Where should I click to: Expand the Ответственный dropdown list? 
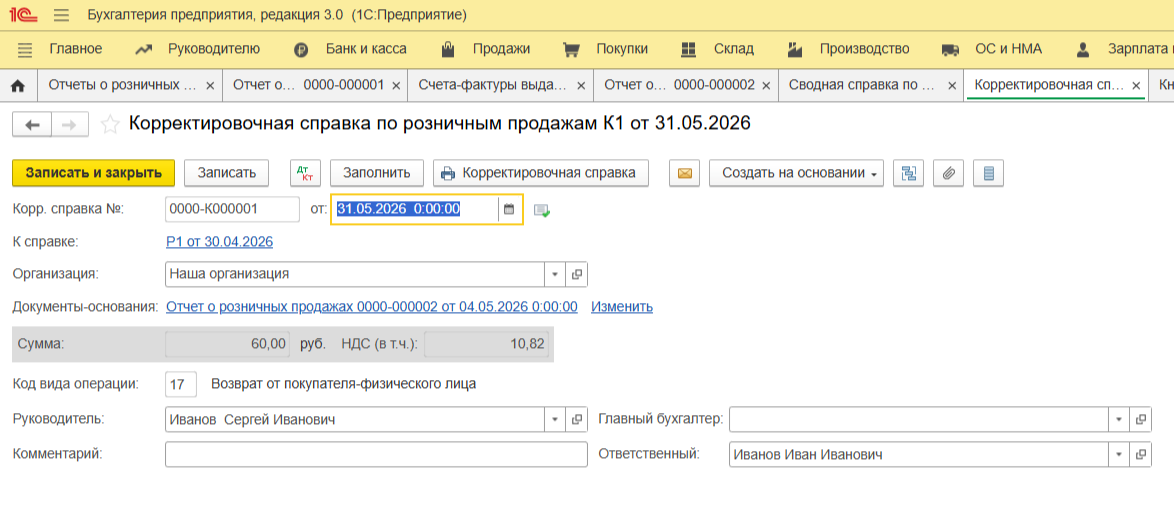[x=1120, y=455]
